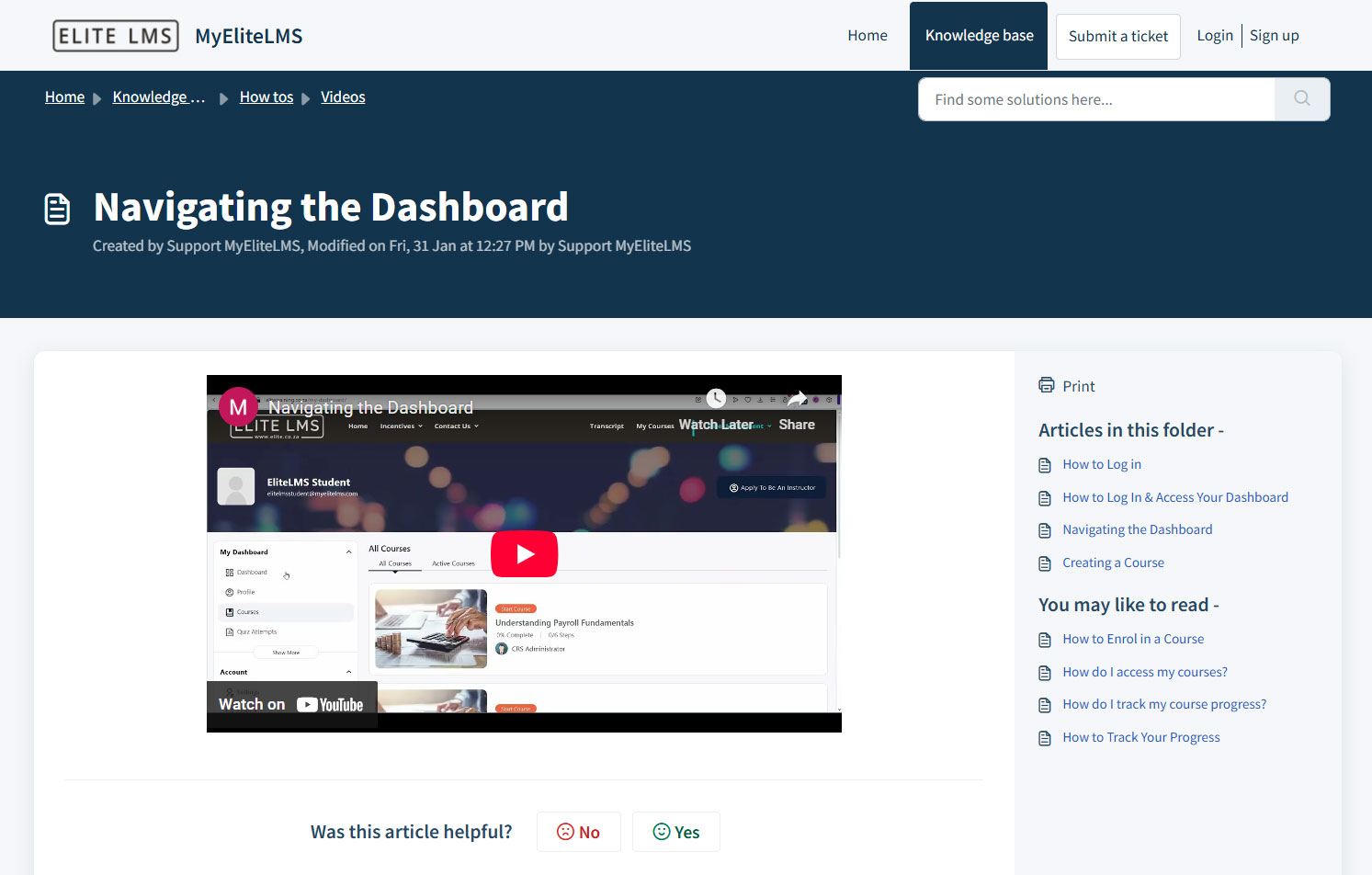This screenshot has width=1372, height=875.
Task: Click the Sign up link
Action: [1274, 36]
